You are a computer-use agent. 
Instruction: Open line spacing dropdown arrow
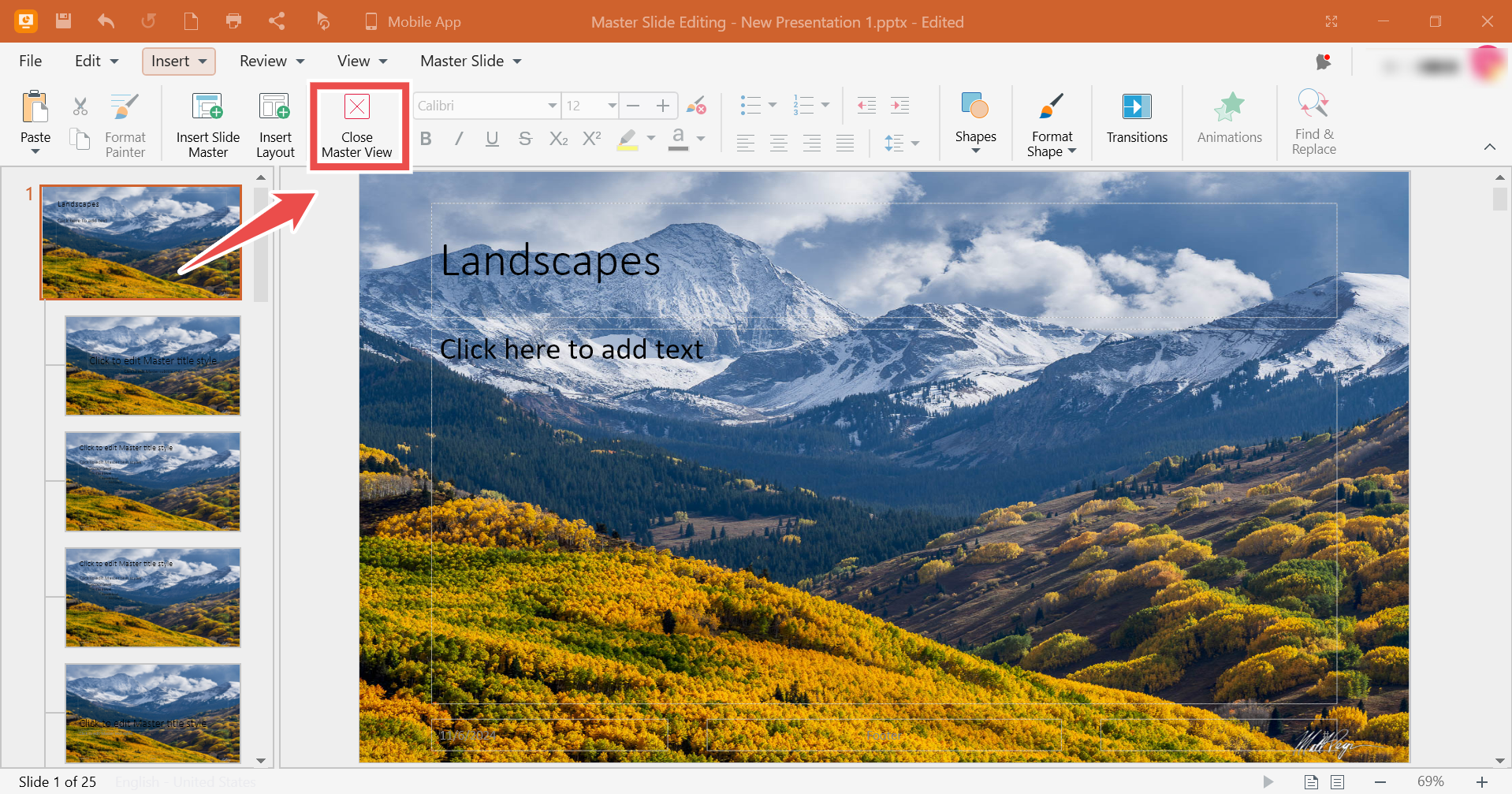915,144
